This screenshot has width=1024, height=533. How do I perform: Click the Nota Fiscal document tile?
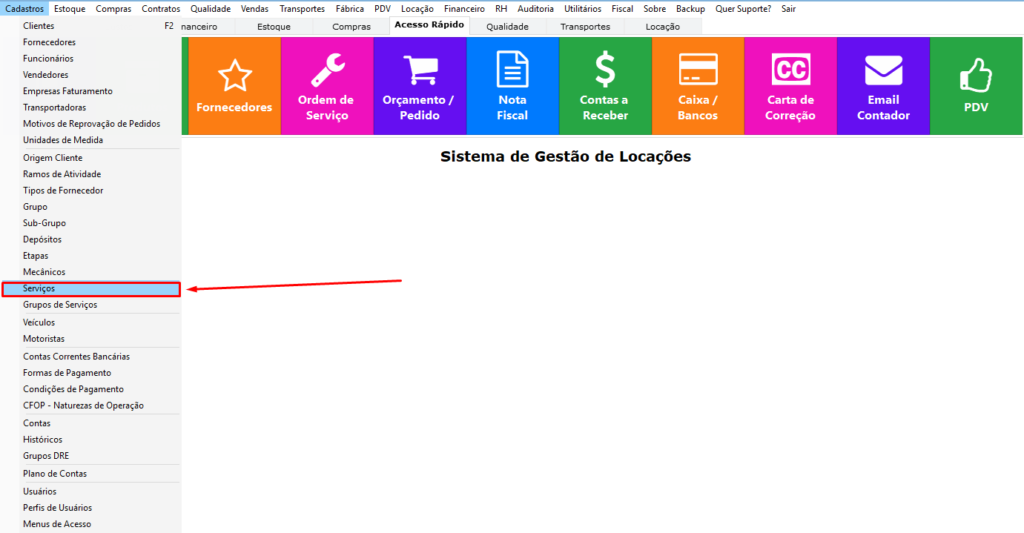[512, 86]
